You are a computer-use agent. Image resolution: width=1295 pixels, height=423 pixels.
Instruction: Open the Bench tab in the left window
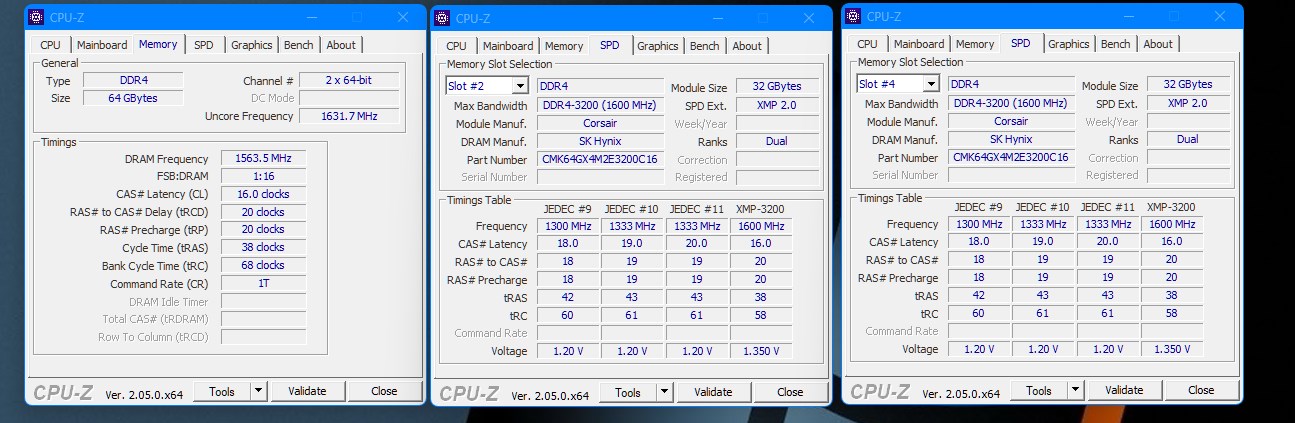[298, 45]
